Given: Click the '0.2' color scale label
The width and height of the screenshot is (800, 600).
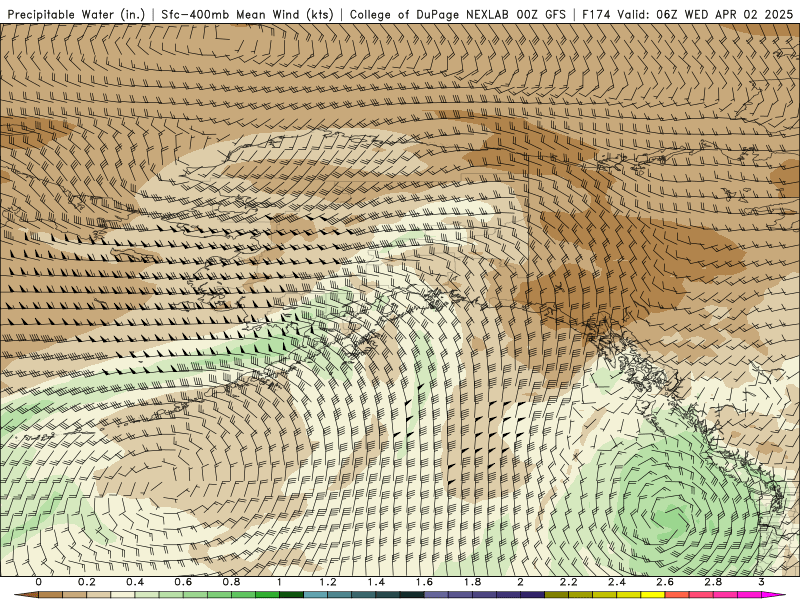Looking at the screenshot, I should 87,582.
